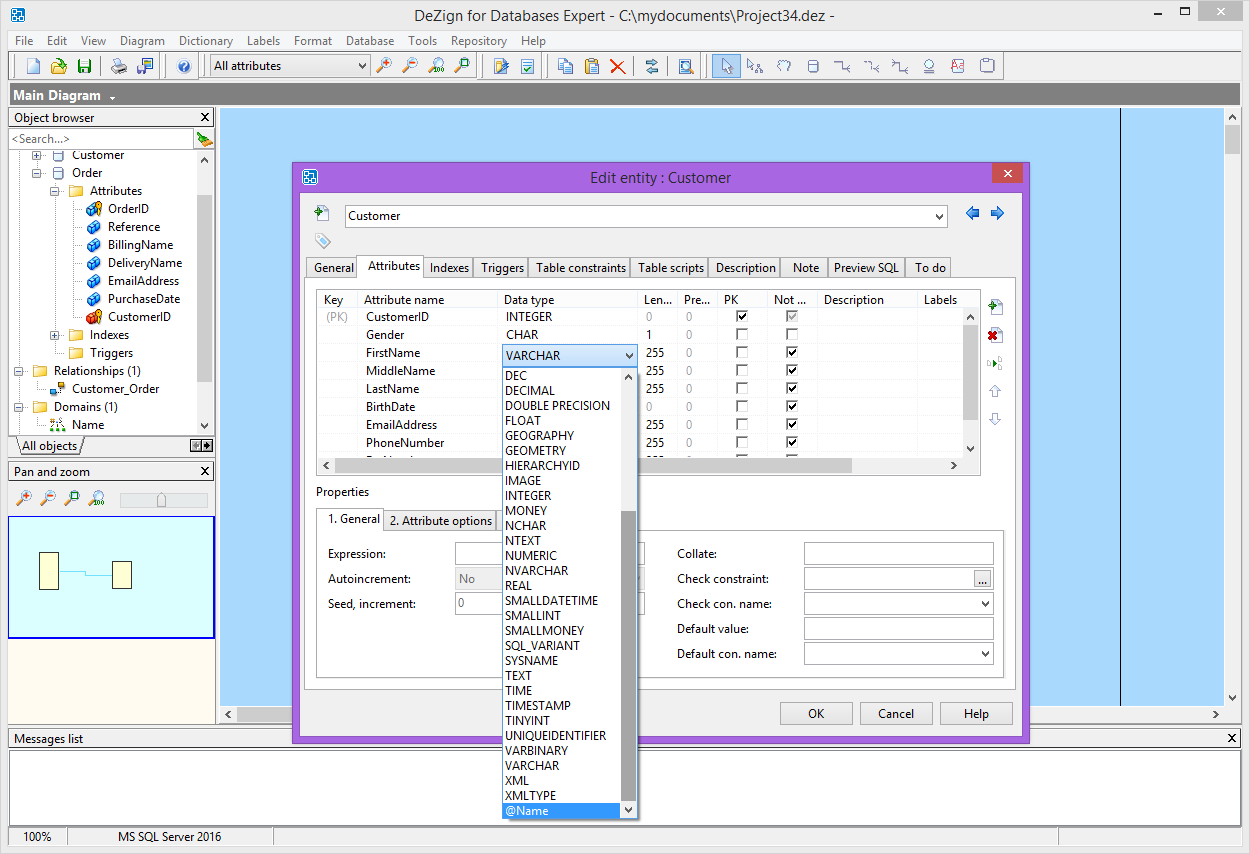This screenshot has width=1250, height=854.
Task: Move attribute down with down arrow
Action: [995, 419]
